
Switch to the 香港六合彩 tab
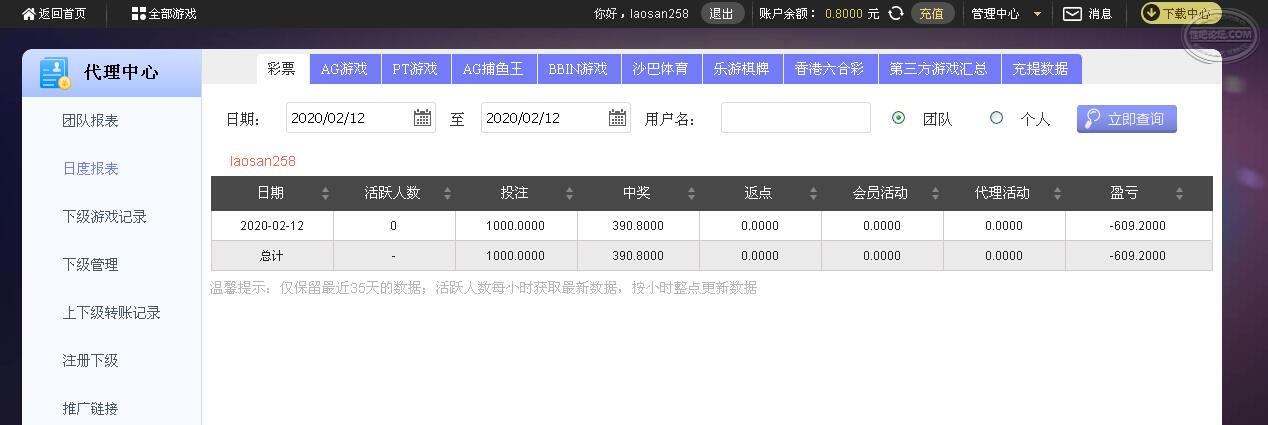(829, 68)
